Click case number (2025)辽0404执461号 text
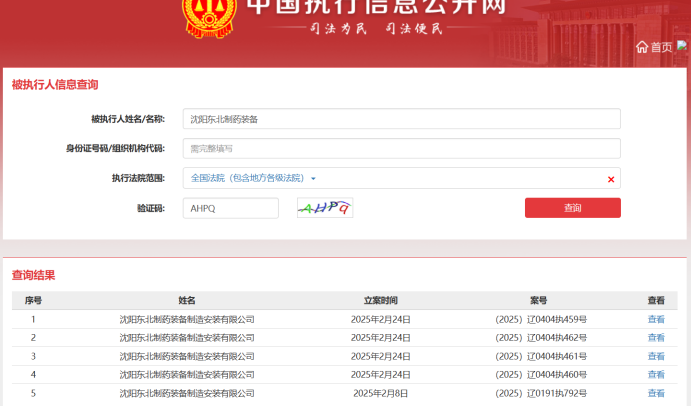This screenshot has width=692, height=407. (541, 356)
